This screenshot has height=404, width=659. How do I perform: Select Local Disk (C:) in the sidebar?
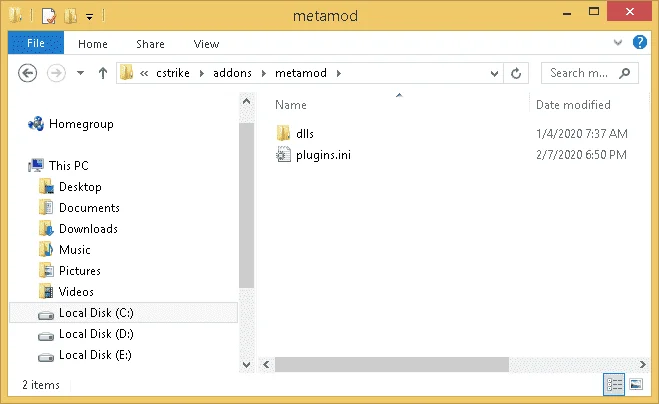(x=123, y=313)
